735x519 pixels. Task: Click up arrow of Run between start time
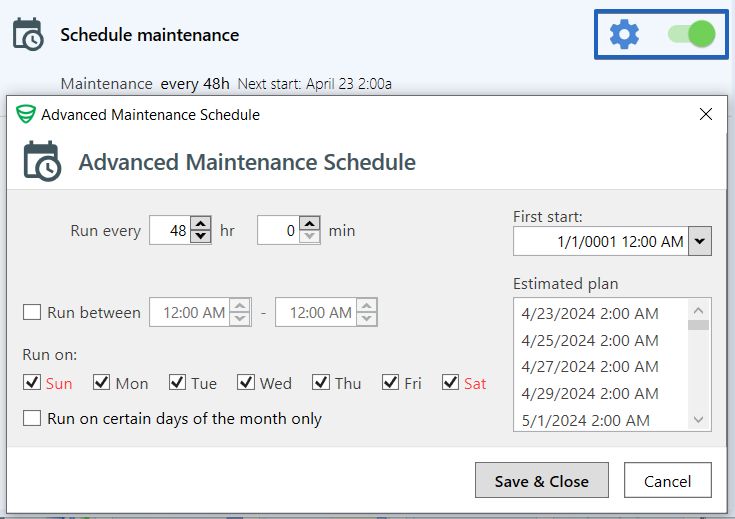(x=240, y=306)
